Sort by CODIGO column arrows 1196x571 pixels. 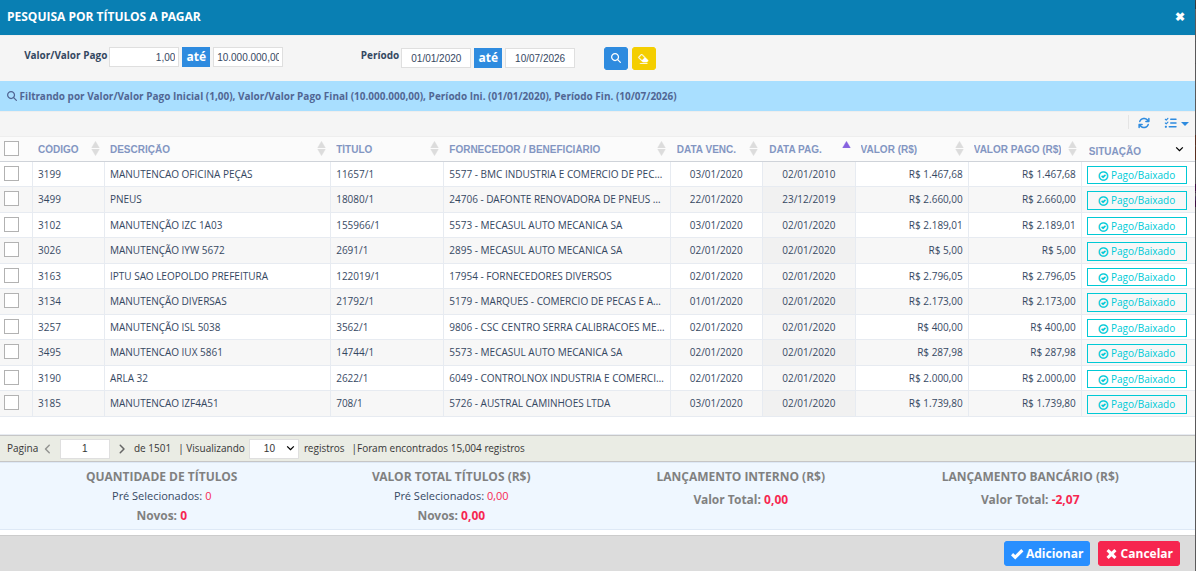pos(95,149)
